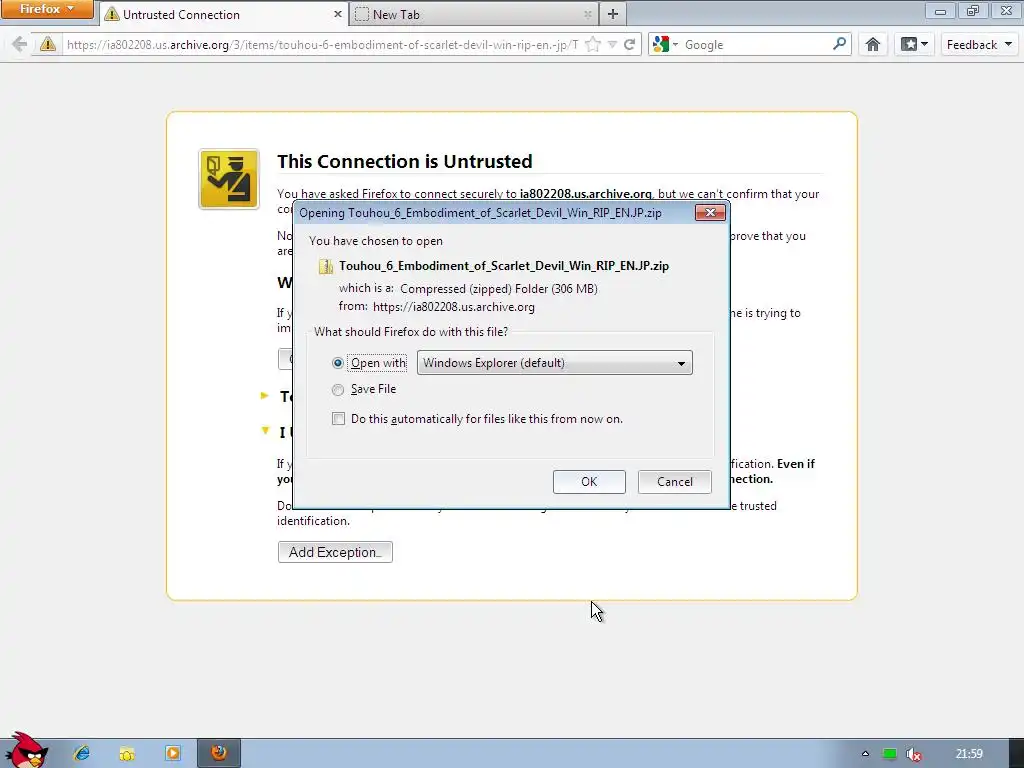Open the Bookmarks menu button
This screenshot has width=1024, height=768.
[914, 44]
